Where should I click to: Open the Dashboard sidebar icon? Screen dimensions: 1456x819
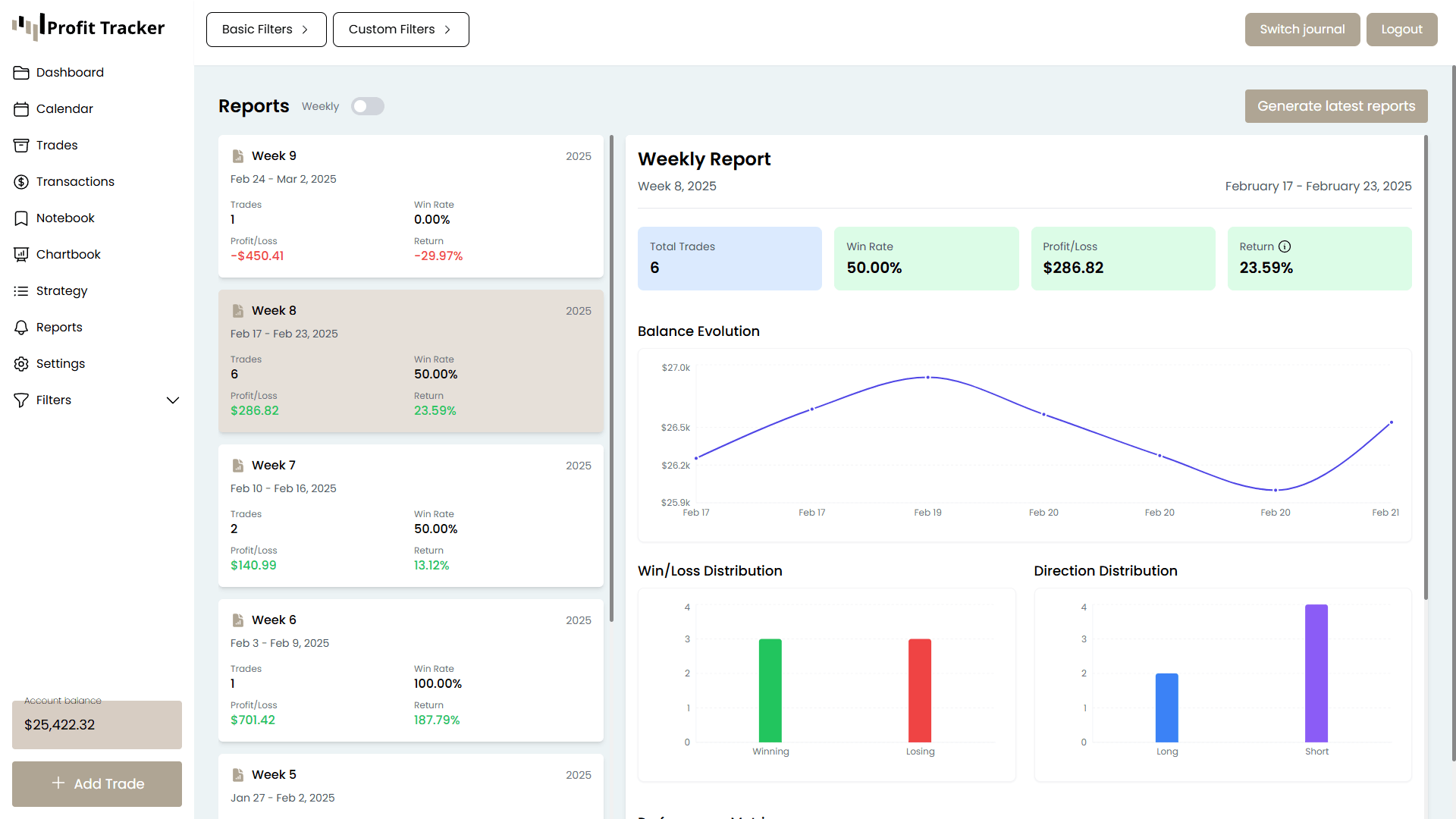21,72
